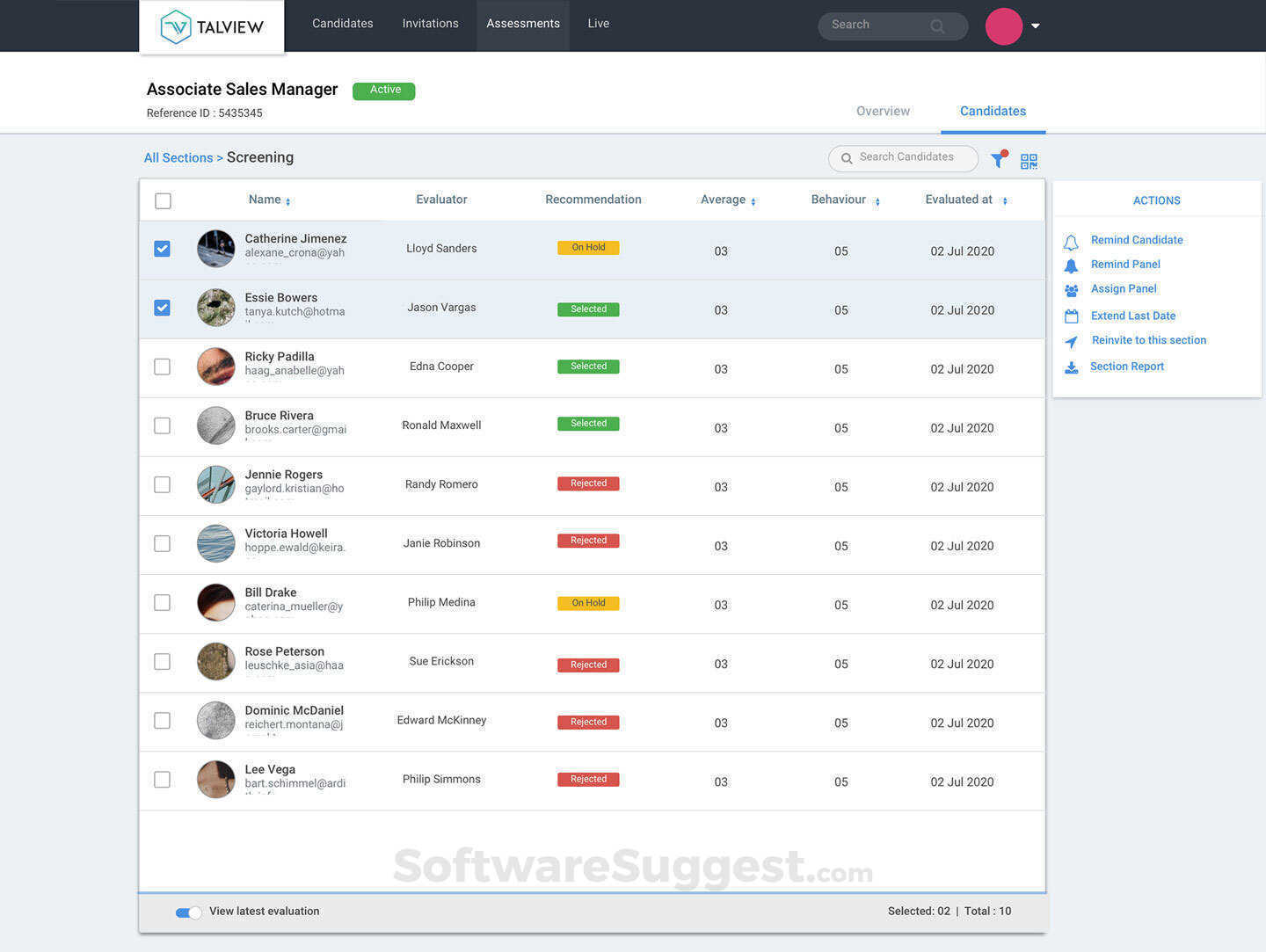Switch to the Overview tab

pos(883,111)
